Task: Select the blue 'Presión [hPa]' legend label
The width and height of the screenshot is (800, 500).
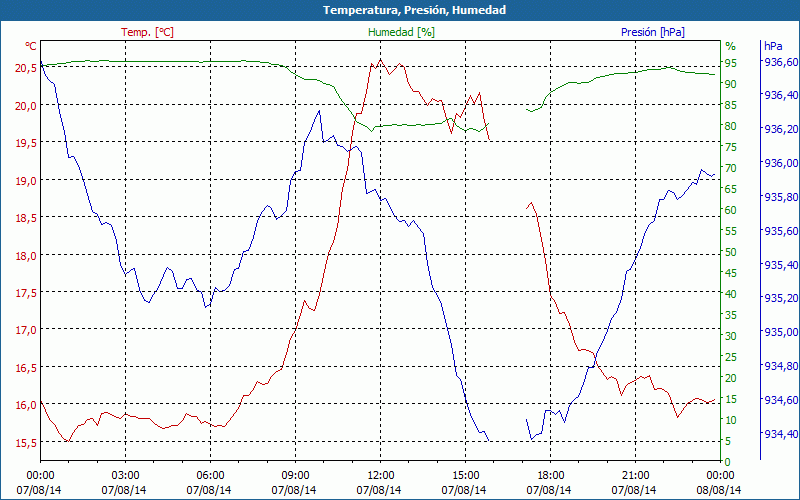Action: coord(653,32)
